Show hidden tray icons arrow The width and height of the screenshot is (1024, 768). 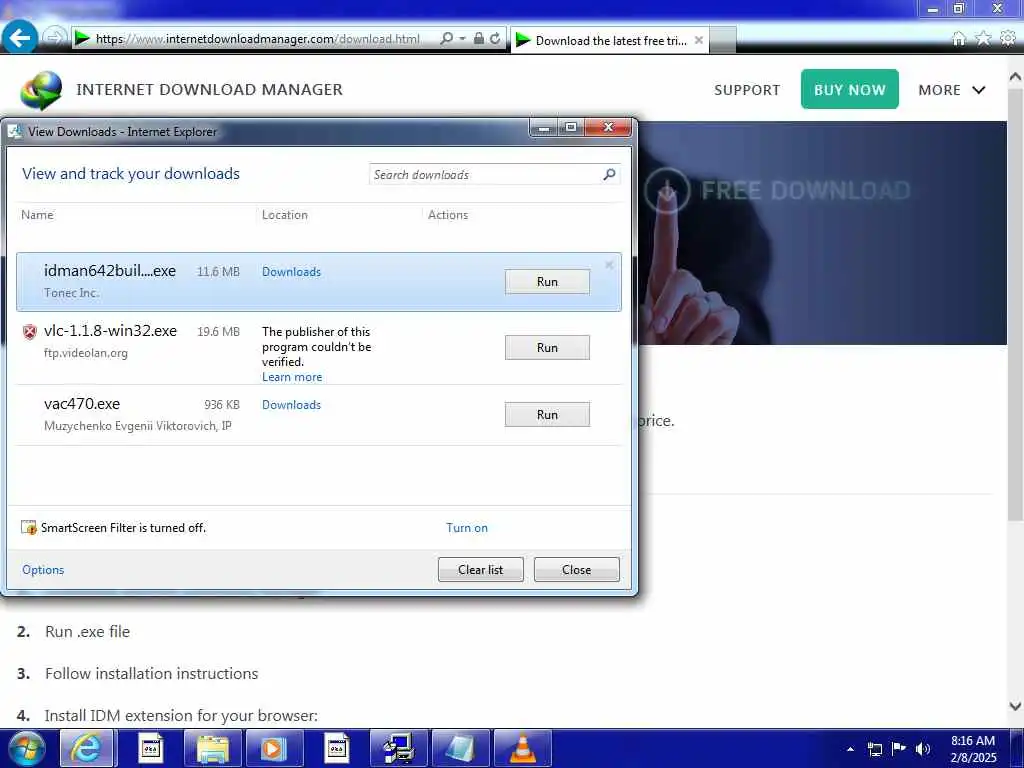[850, 749]
